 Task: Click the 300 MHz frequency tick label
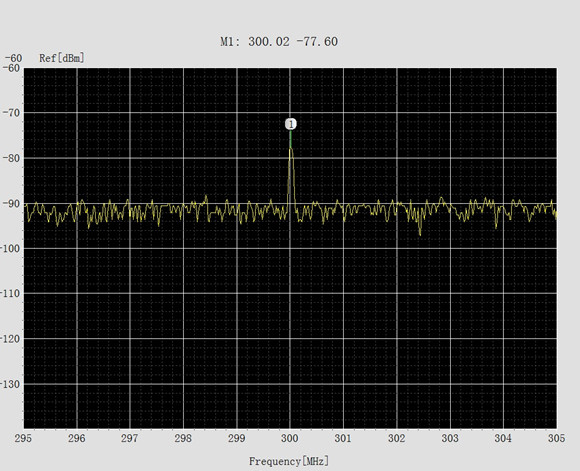click(x=290, y=438)
